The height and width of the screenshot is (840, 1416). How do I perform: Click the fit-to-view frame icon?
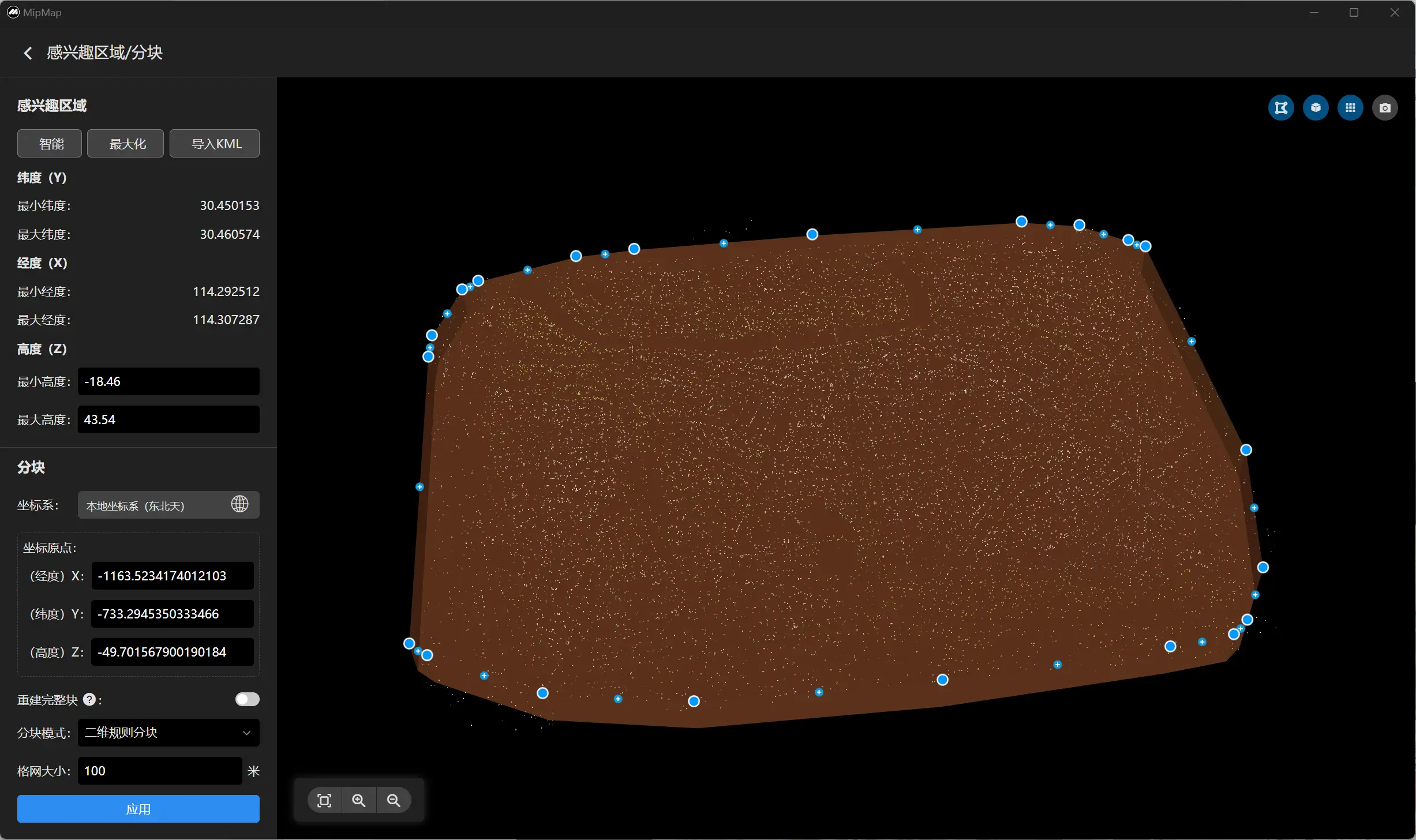point(324,800)
